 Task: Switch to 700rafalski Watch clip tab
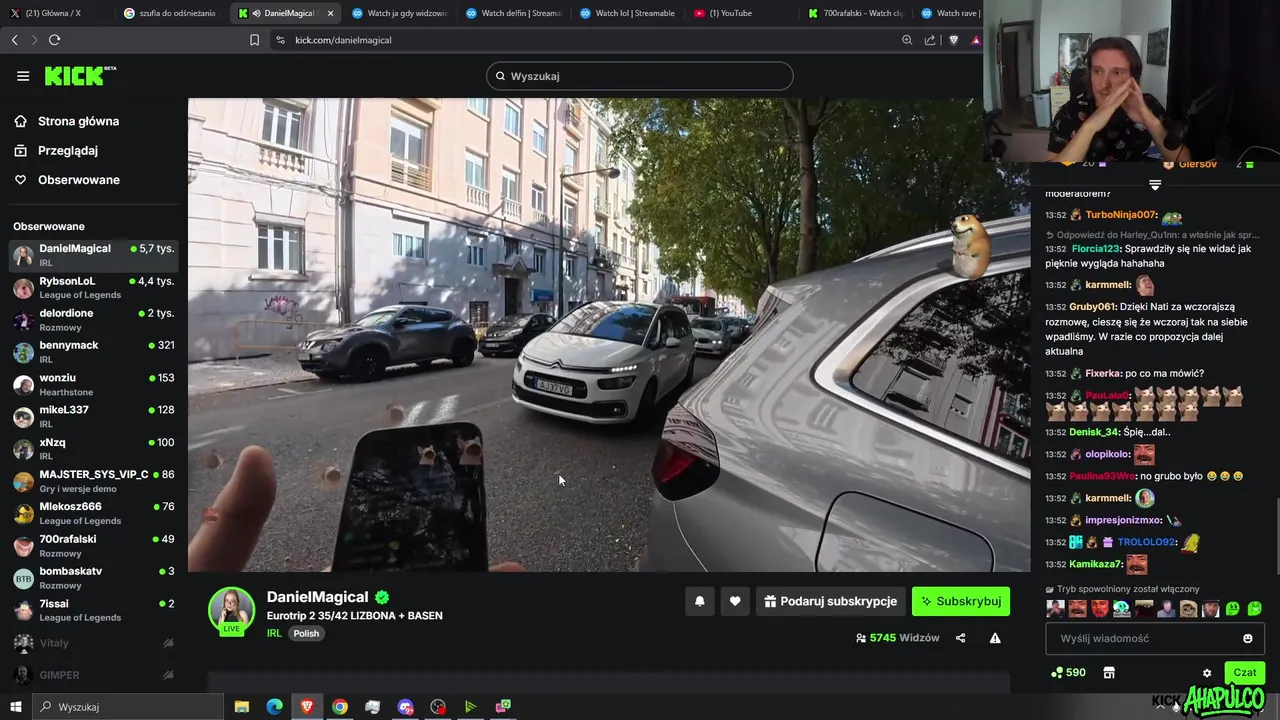click(855, 13)
